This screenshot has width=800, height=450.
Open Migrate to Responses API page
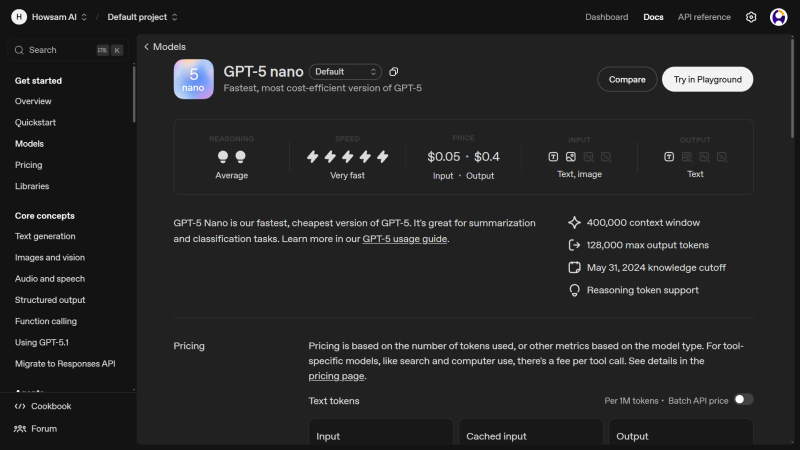point(65,364)
